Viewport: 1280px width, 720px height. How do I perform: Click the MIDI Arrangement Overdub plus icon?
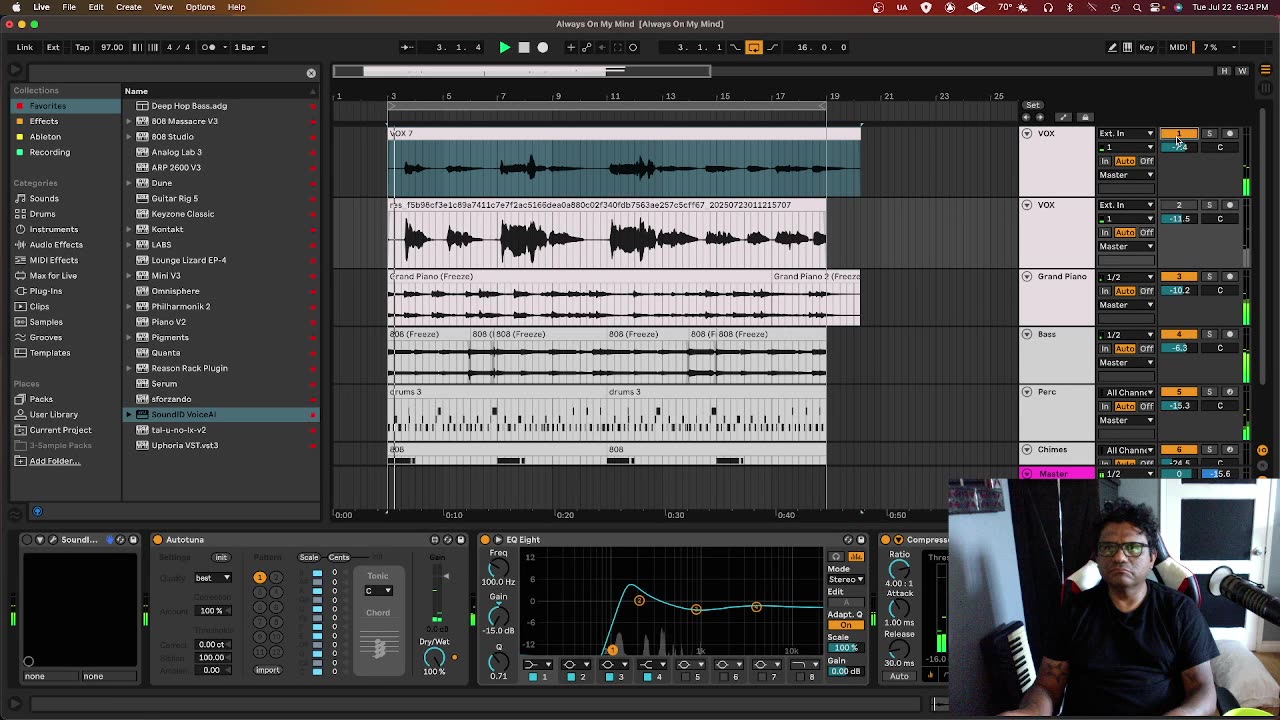pyautogui.click(x=570, y=47)
